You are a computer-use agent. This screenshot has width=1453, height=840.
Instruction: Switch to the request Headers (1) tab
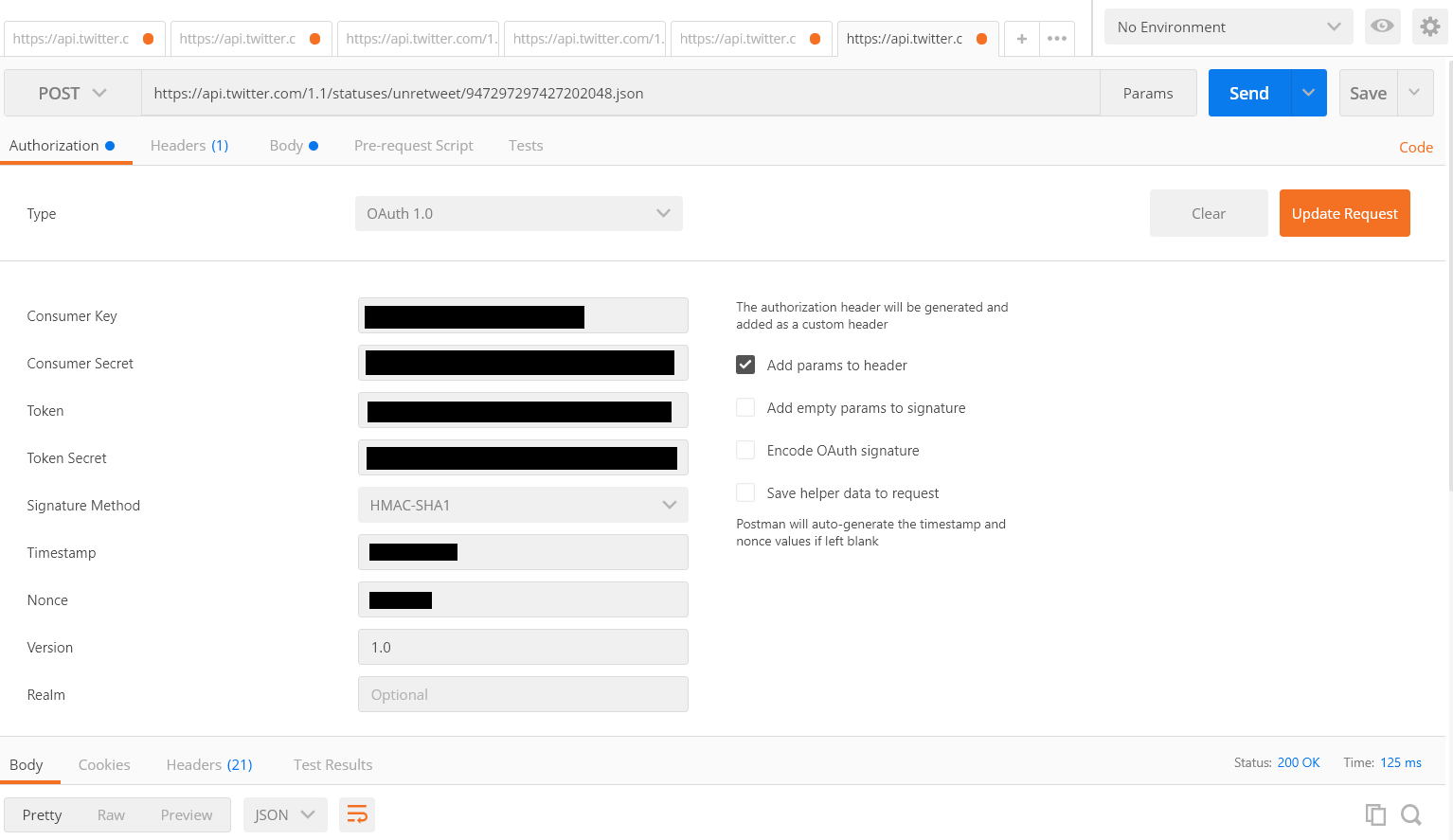point(189,146)
